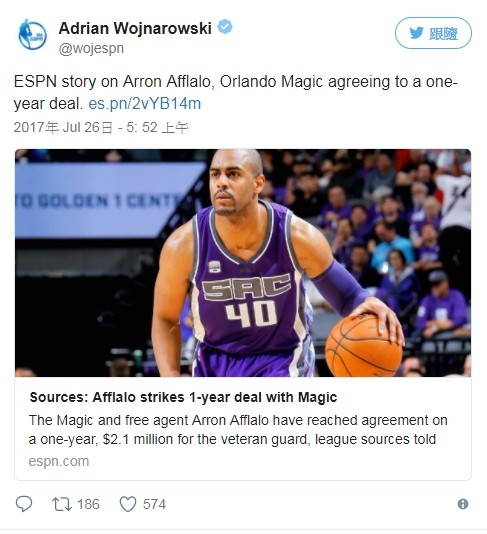Follow @wojespn with the 跟隨 button
487x534 pixels.
pyautogui.click(x=433, y=33)
